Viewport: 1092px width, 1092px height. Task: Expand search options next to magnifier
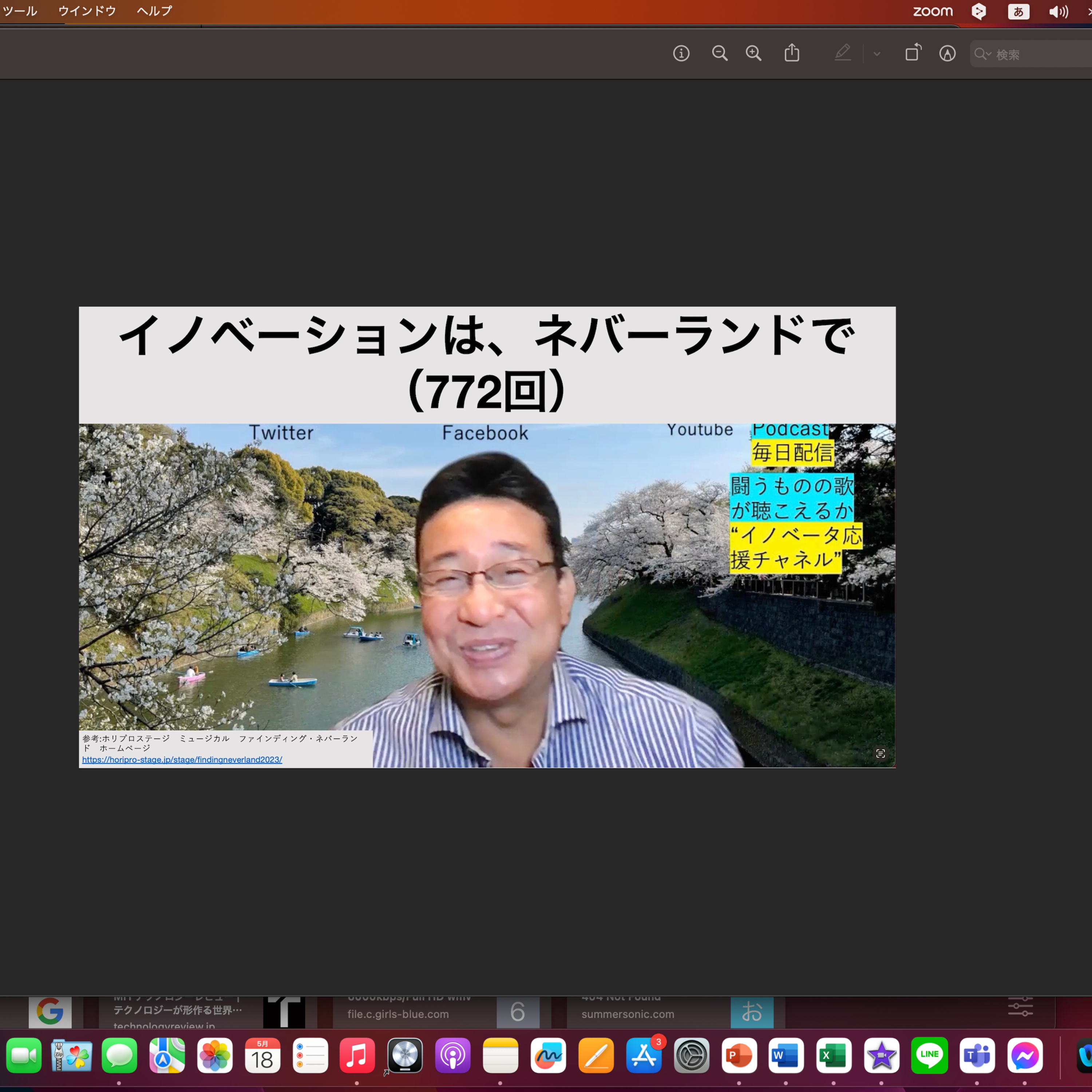point(989,54)
